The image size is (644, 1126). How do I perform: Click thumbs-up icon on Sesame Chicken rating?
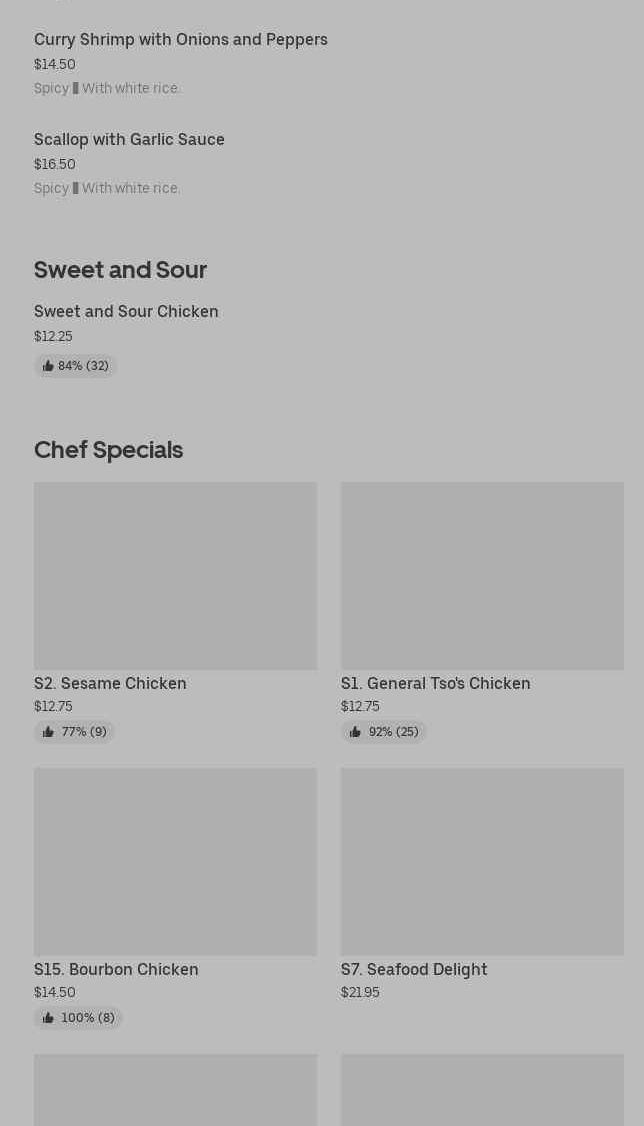(48, 732)
